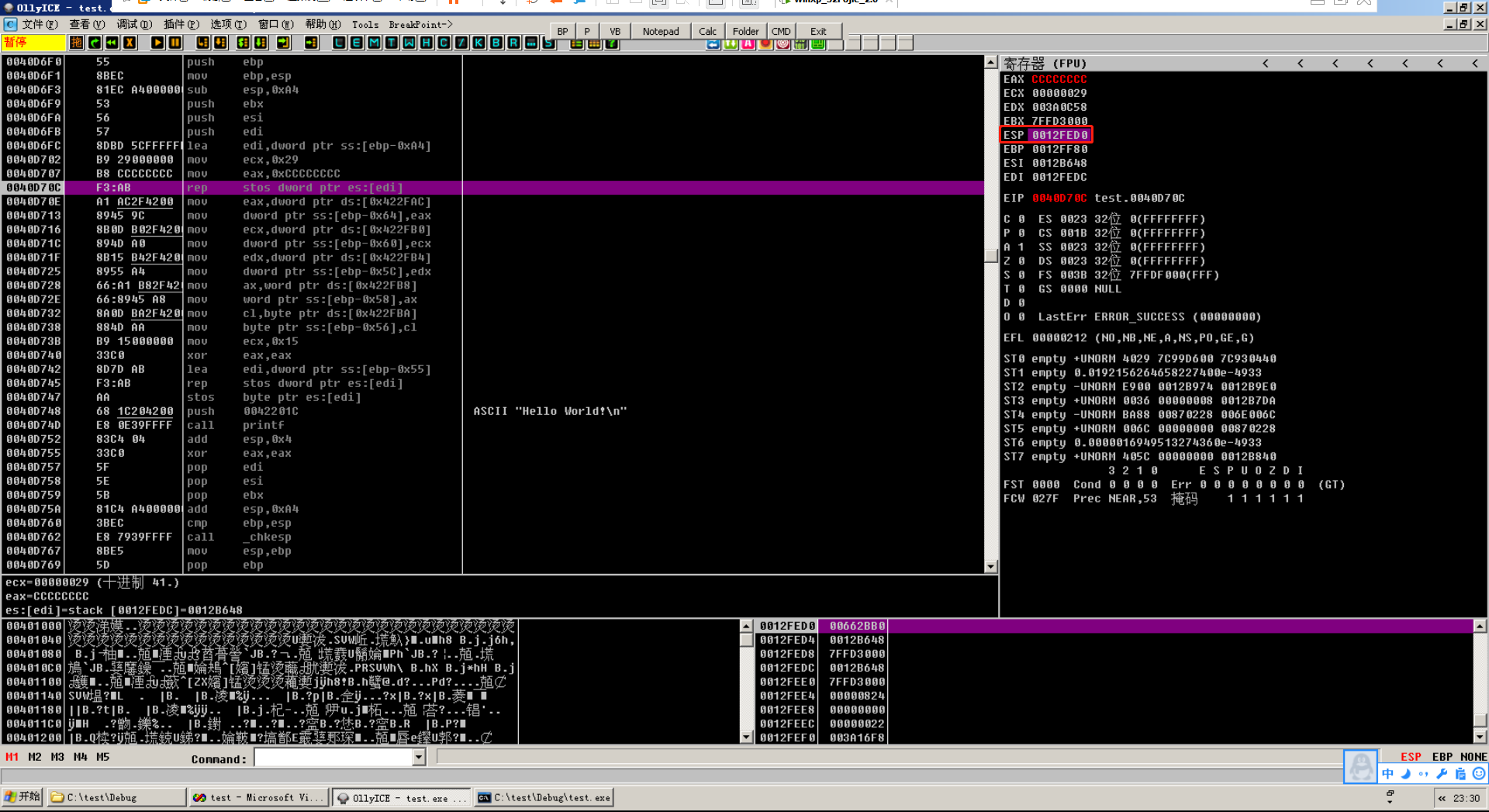Open Memory map via M icon
Viewport: 1489px width, 812px height.
(374, 43)
